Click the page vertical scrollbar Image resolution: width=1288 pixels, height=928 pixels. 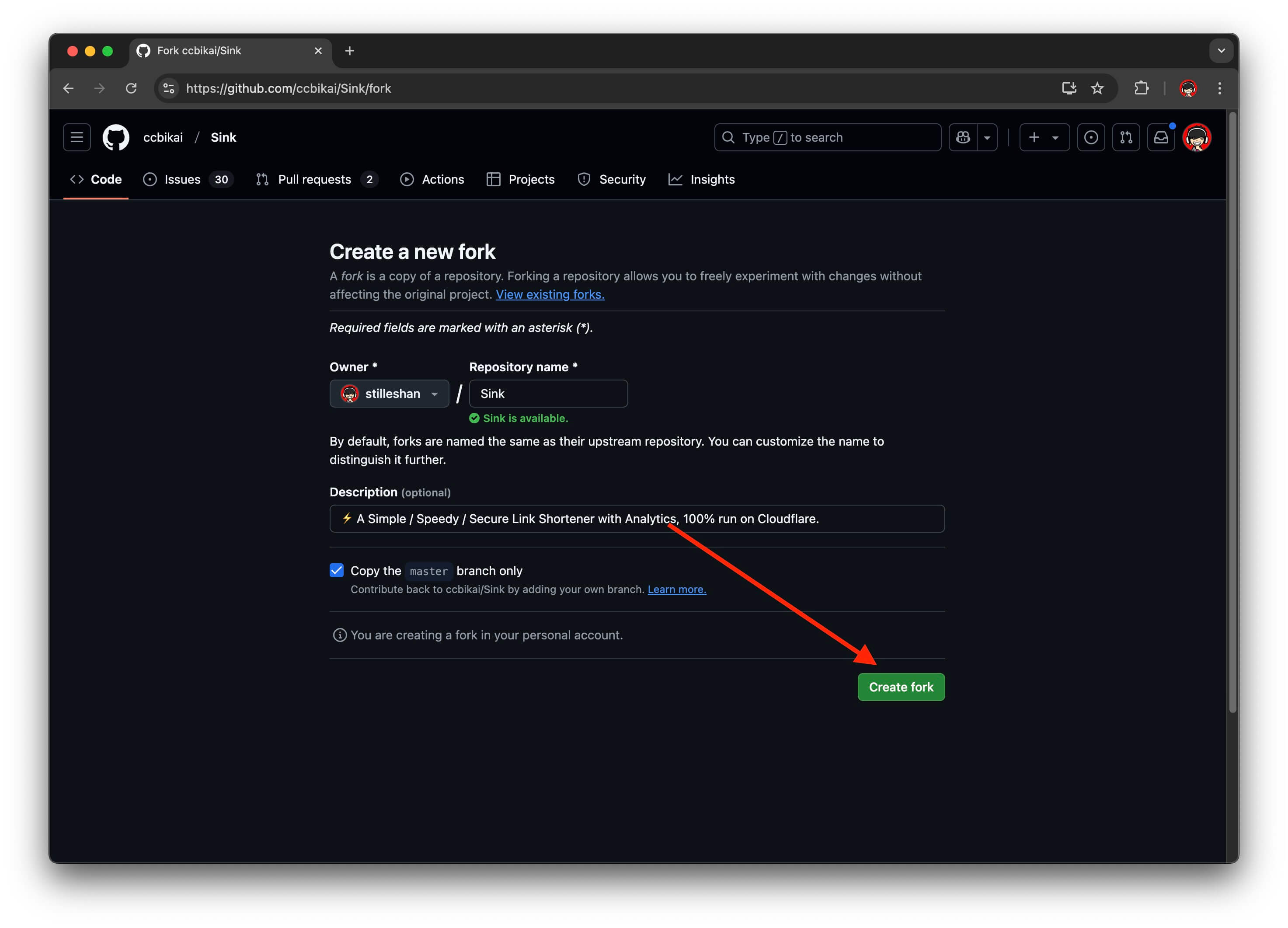(1232, 412)
